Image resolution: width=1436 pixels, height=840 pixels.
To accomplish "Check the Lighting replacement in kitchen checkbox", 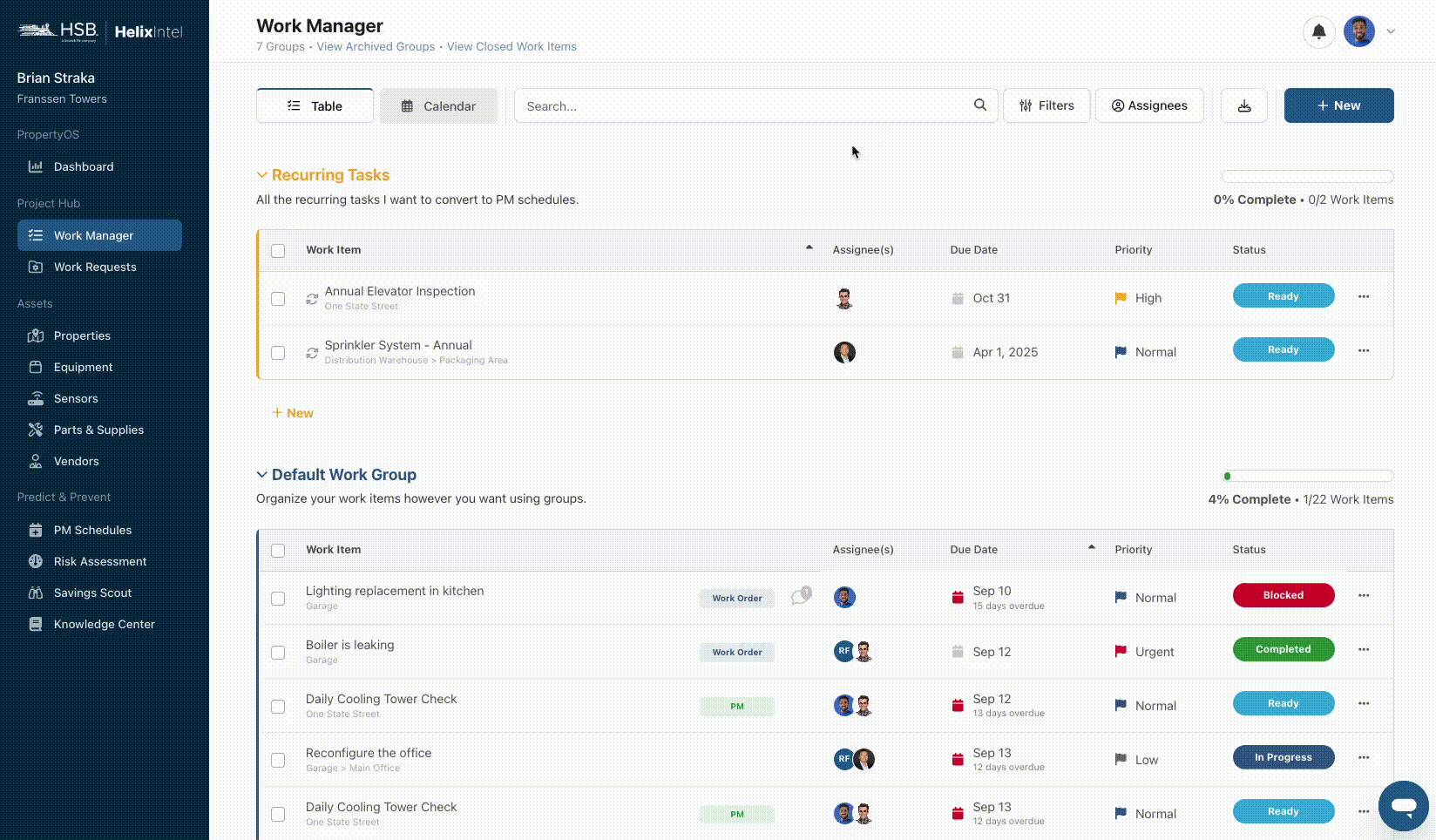I will point(278,599).
